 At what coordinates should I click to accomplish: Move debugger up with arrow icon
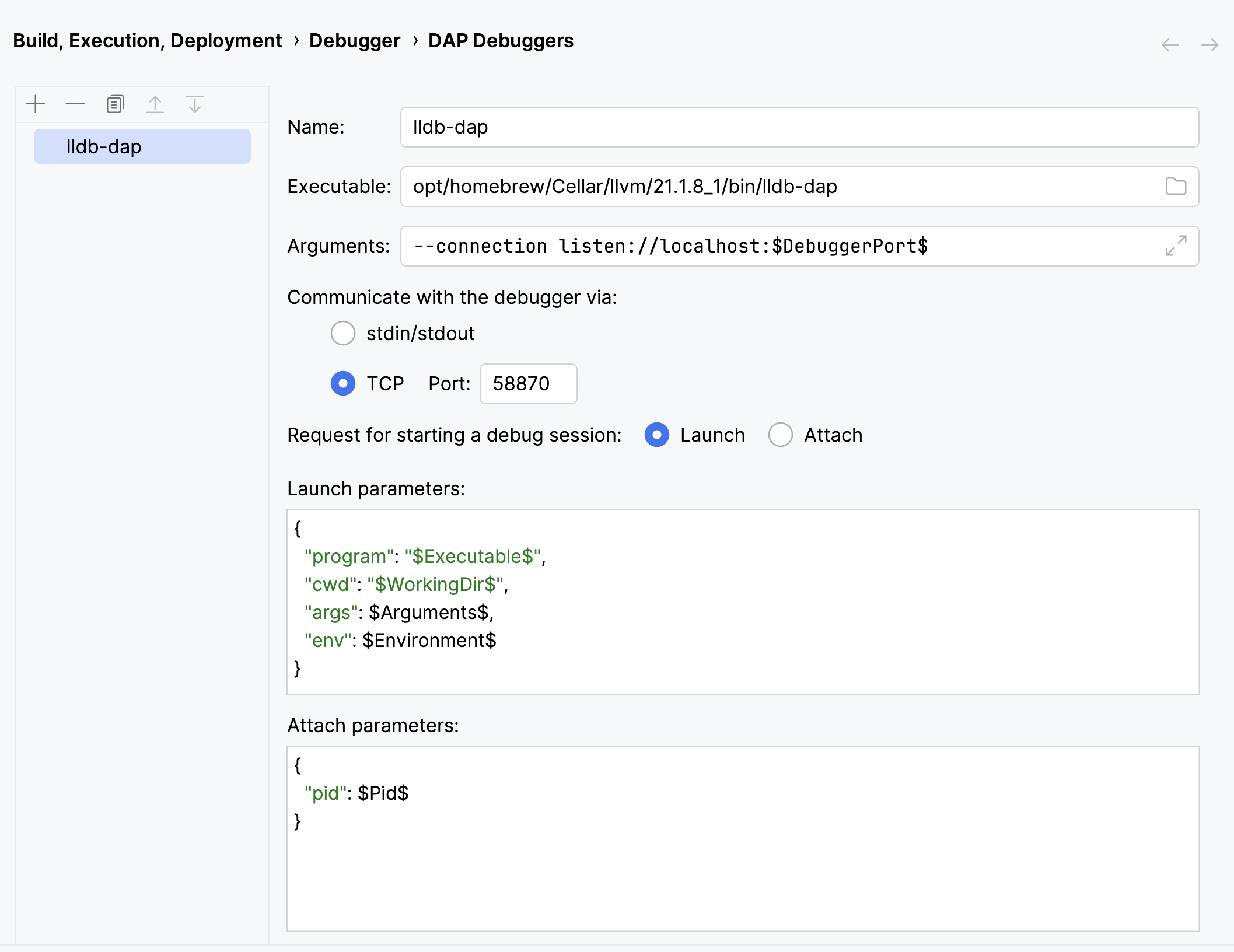155,104
